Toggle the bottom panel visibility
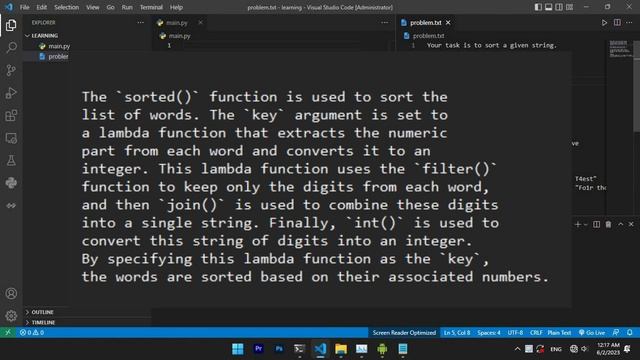640x360 pixels. [x=549, y=7]
